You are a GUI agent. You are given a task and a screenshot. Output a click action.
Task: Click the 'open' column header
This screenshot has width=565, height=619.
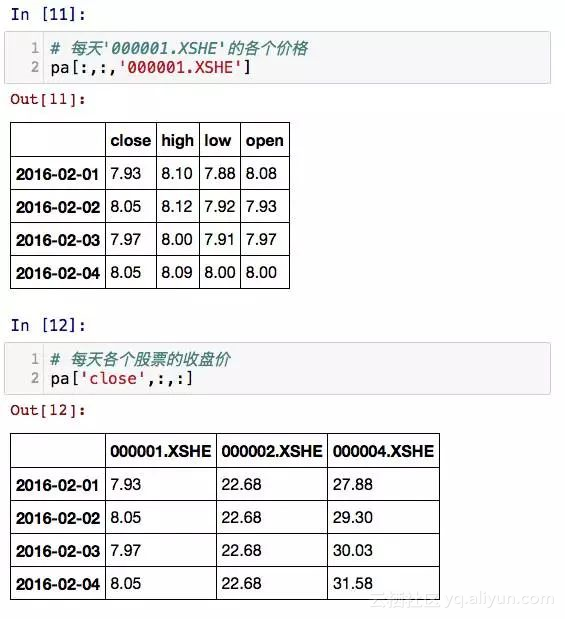265,140
